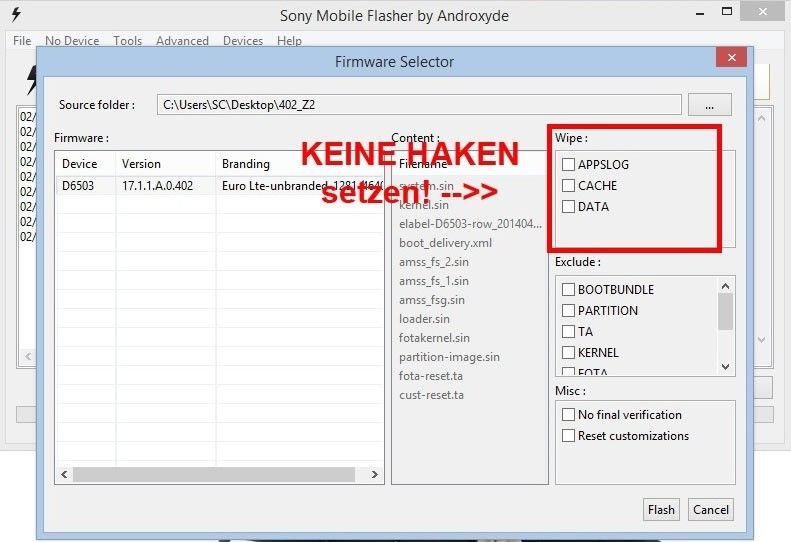The image size is (791, 542).
Task: Select the D6503 firmware row
Action: 220,186
